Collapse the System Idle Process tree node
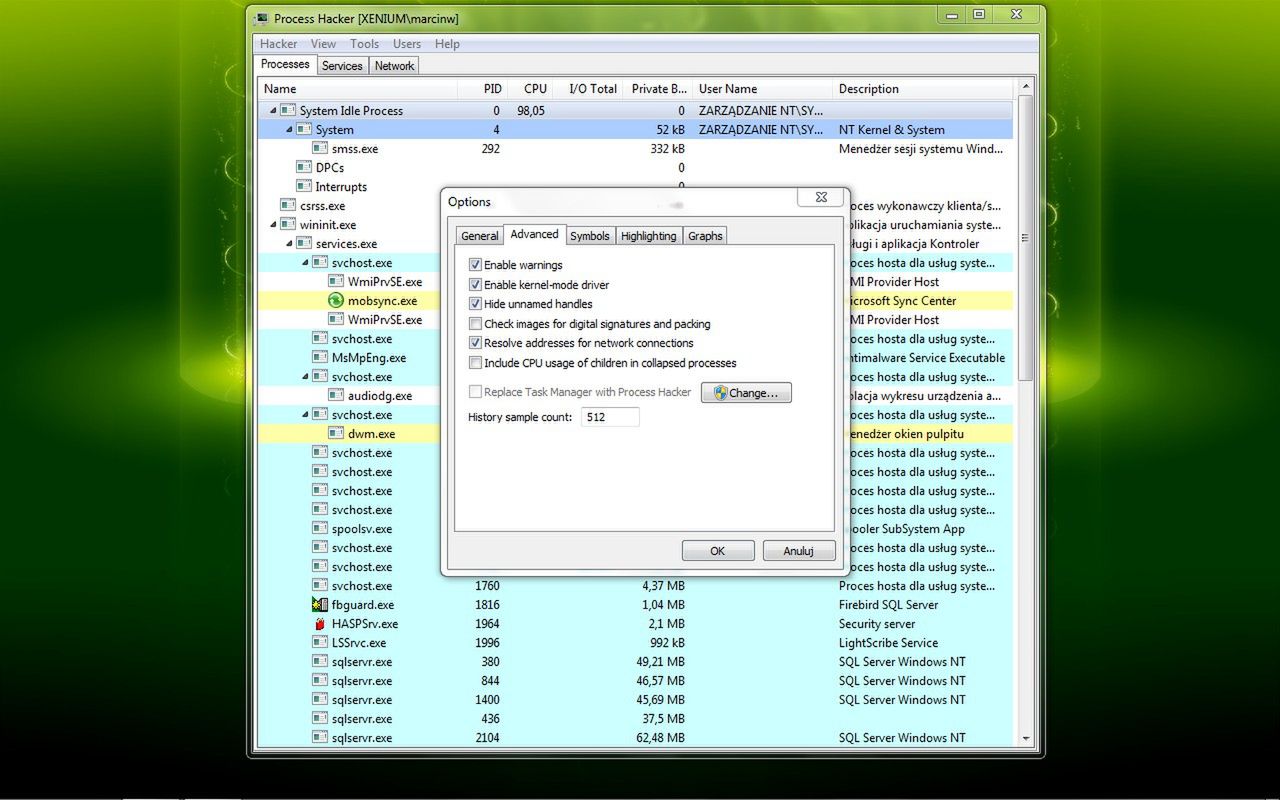The image size is (1280, 800). (273, 111)
